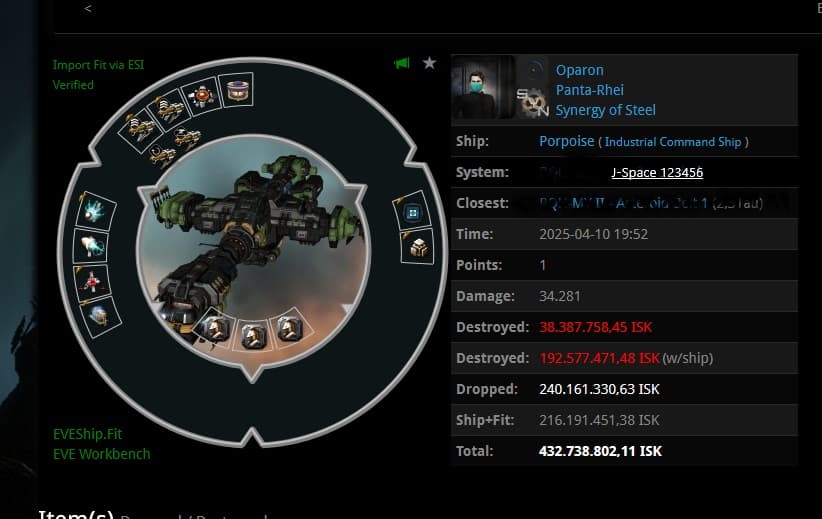Image resolution: width=822 pixels, height=519 pixels.
Task: Click the top mid slot glowing-burst module
Action: click(x=94, y=211)
